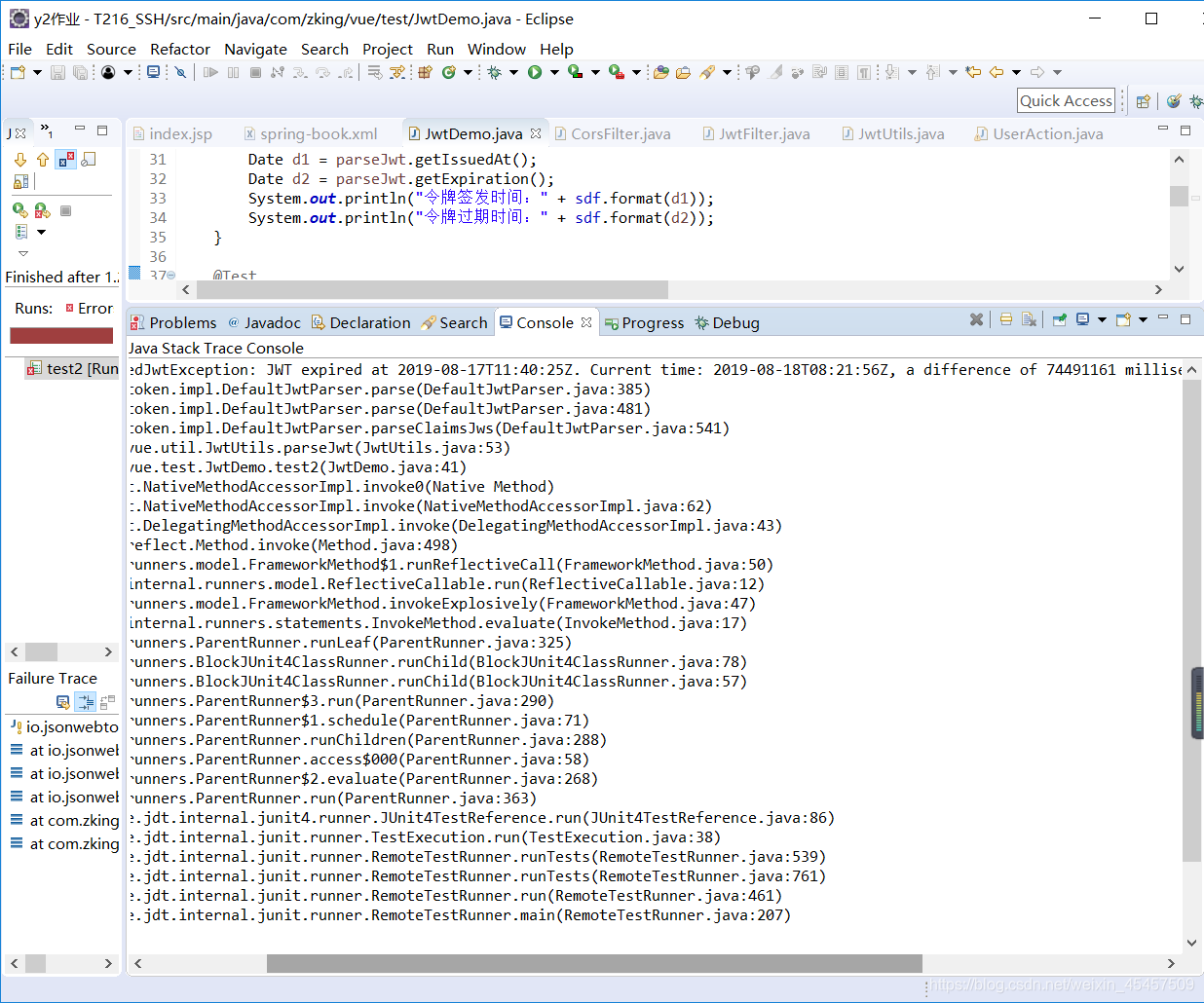Open the Project menu
Viewport: 1204px width, 1003px height.
[388, 49]
